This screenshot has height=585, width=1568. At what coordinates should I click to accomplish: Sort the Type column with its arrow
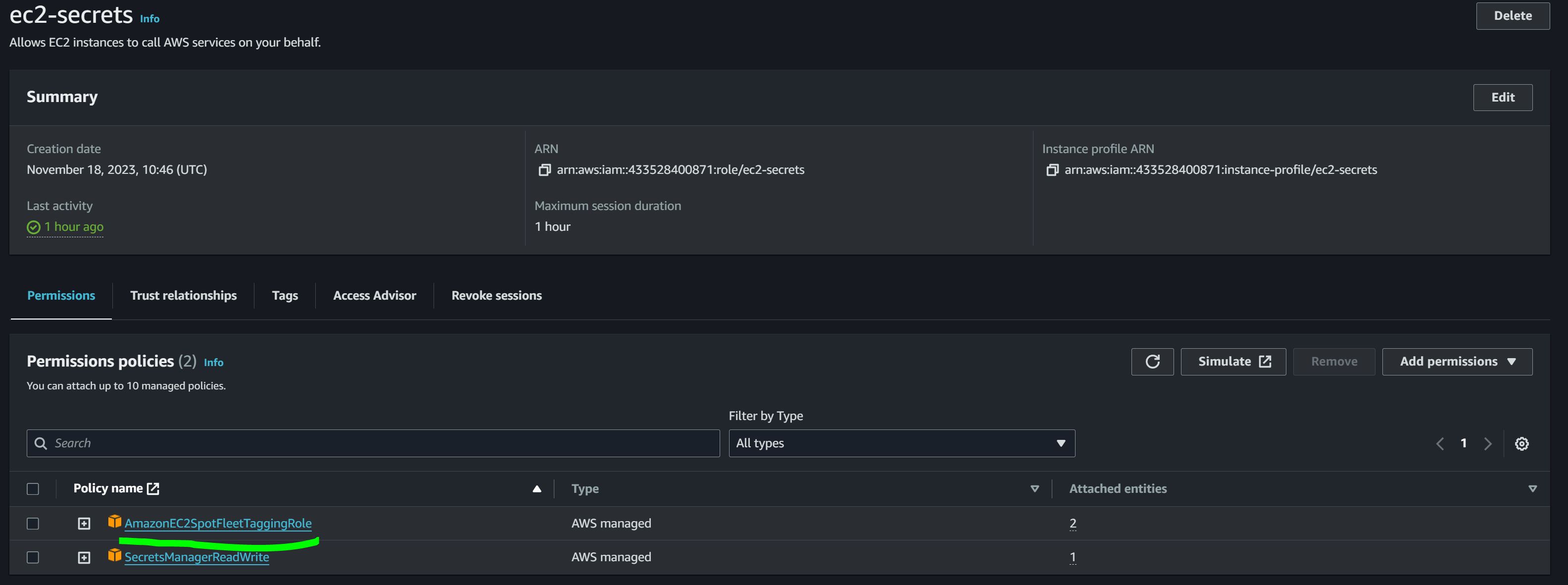pyautogui.click(x=1034, y=489)
